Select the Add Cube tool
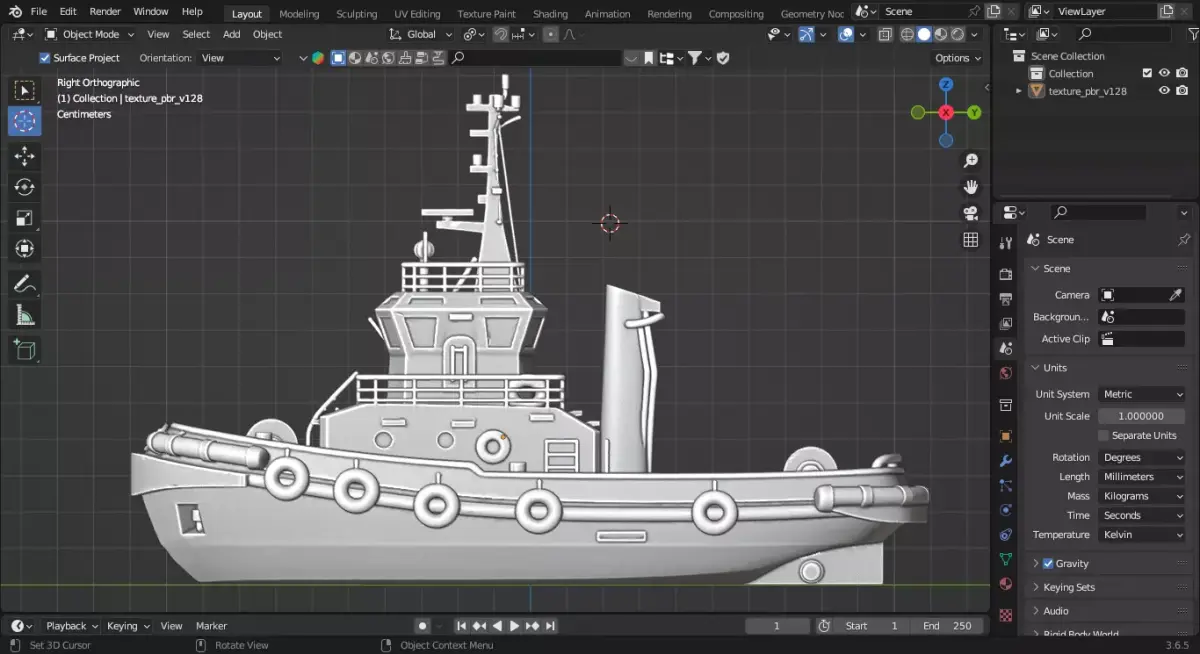The image size is (1200, 654). (25, 350)
